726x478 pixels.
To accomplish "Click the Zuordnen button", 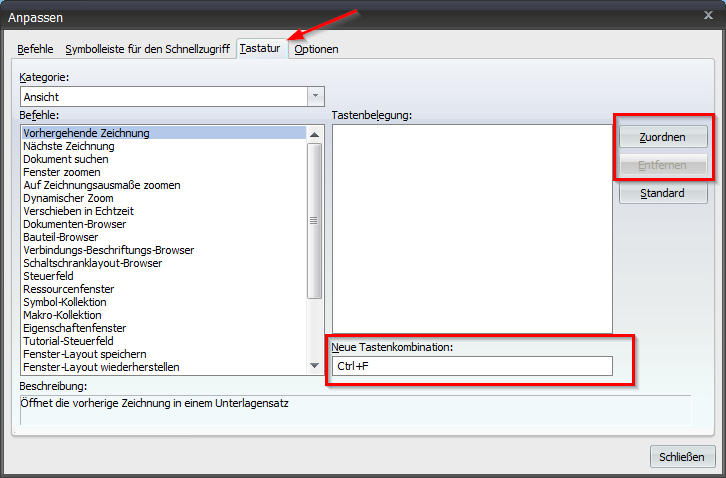I will (x=664, y=136).
